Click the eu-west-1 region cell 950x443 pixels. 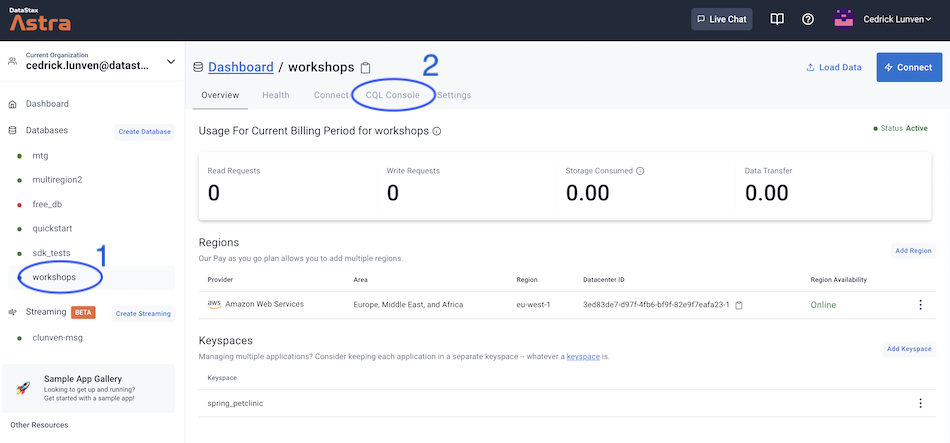(533, 305)
